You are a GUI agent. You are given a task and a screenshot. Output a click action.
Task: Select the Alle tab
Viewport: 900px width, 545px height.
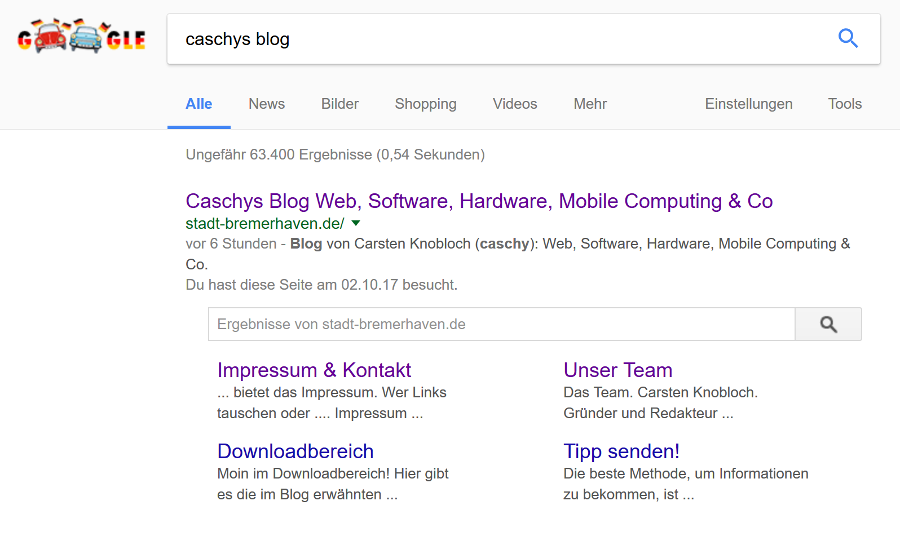pos(199,104)
